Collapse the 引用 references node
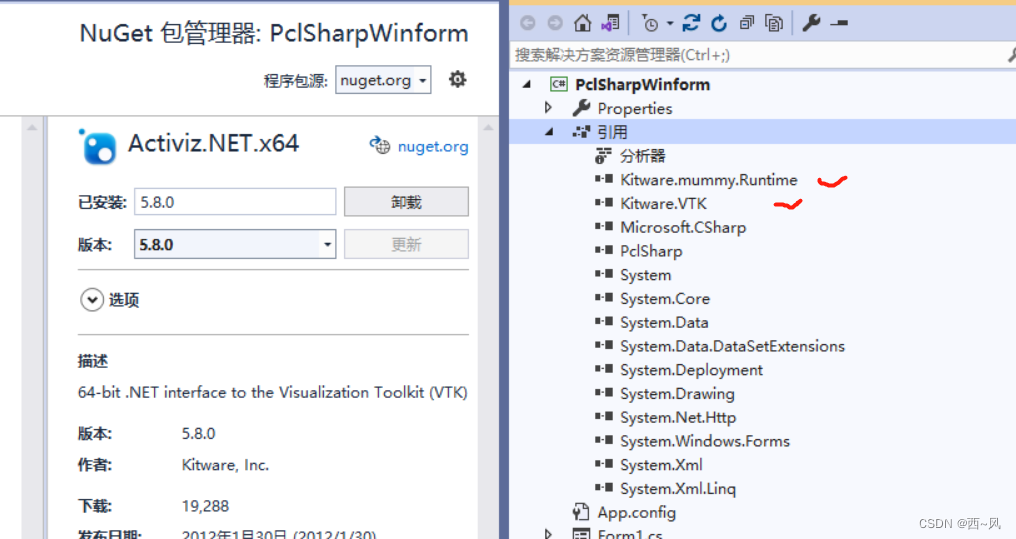Screen dimensions: 1016x539 point(549,132)
